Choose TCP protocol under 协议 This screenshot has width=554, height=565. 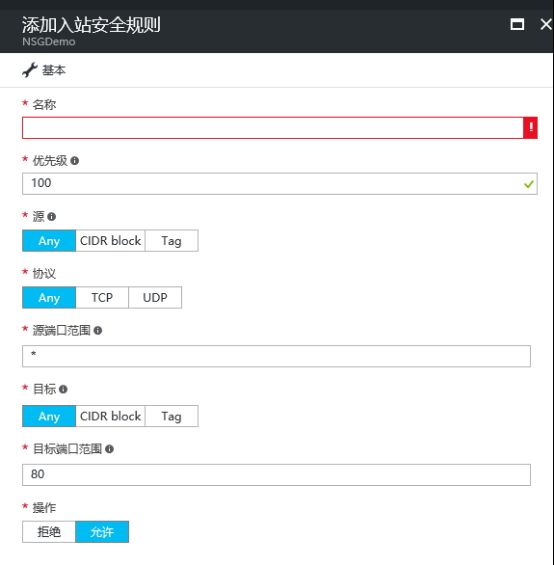click(x=102, y=298)
